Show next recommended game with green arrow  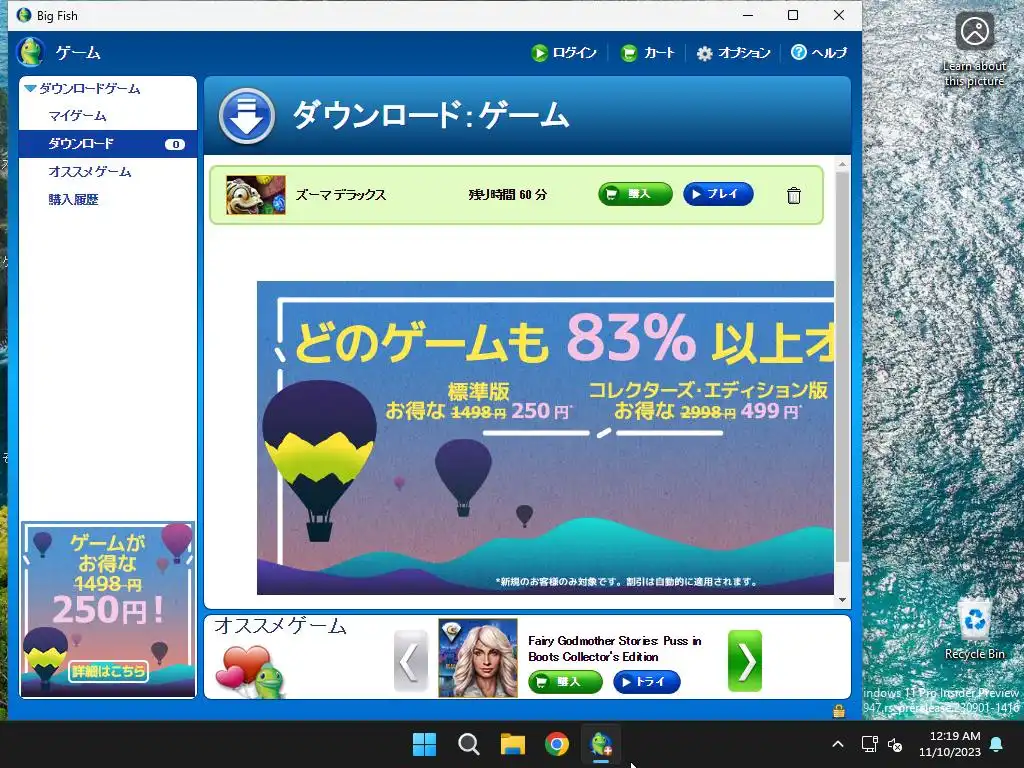[x=745, y=661]
